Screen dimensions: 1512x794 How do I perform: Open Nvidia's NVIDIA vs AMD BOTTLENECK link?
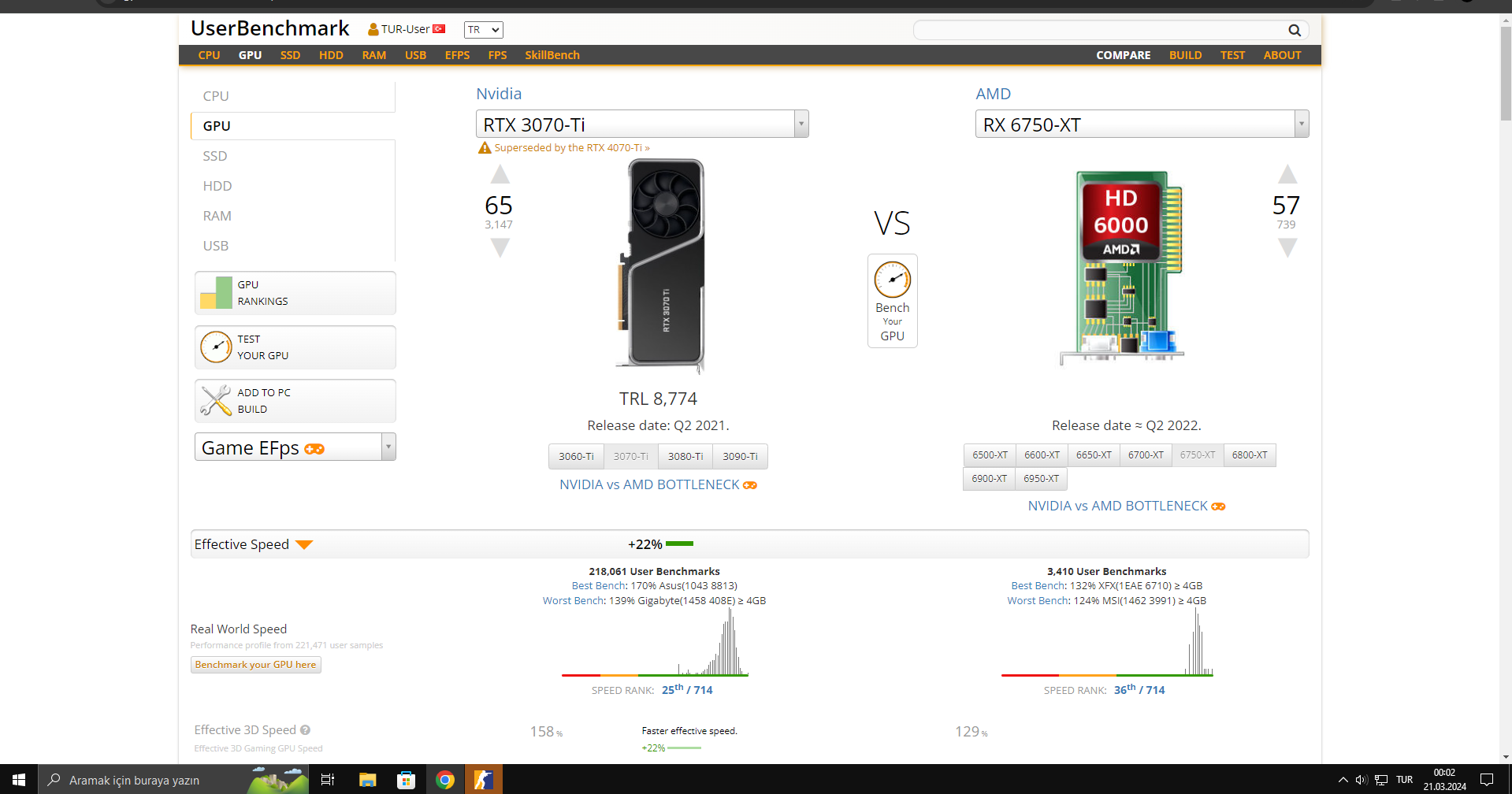(657, 484)
